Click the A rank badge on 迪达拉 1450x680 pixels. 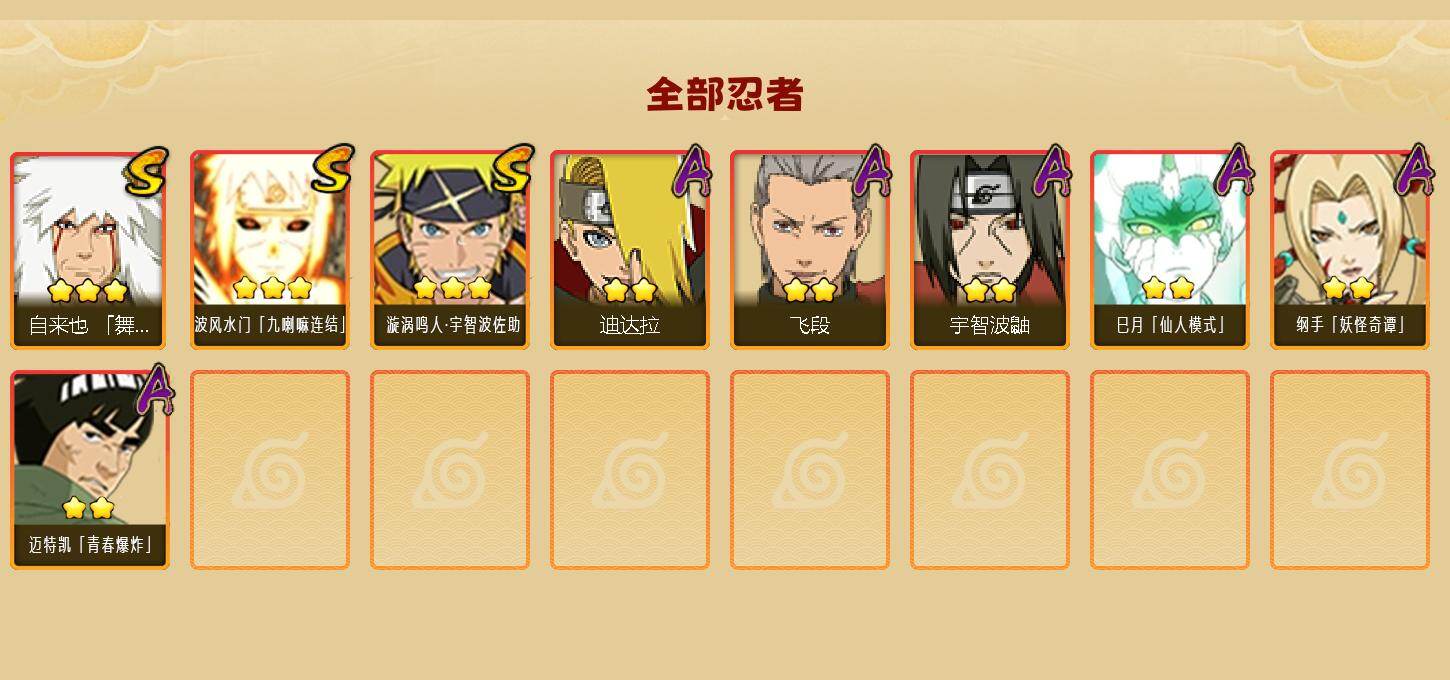(692, 170)
